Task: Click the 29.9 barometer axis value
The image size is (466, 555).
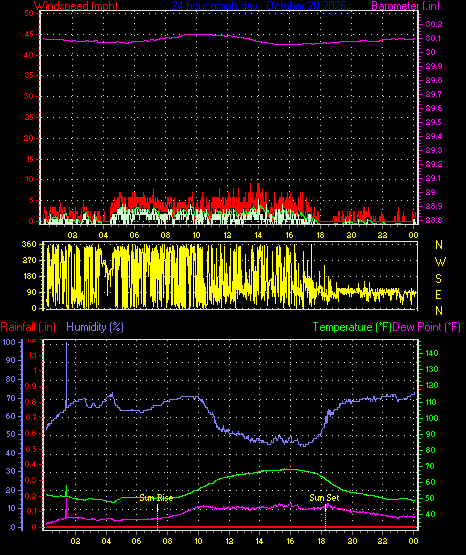Action: tap(434, 66)
